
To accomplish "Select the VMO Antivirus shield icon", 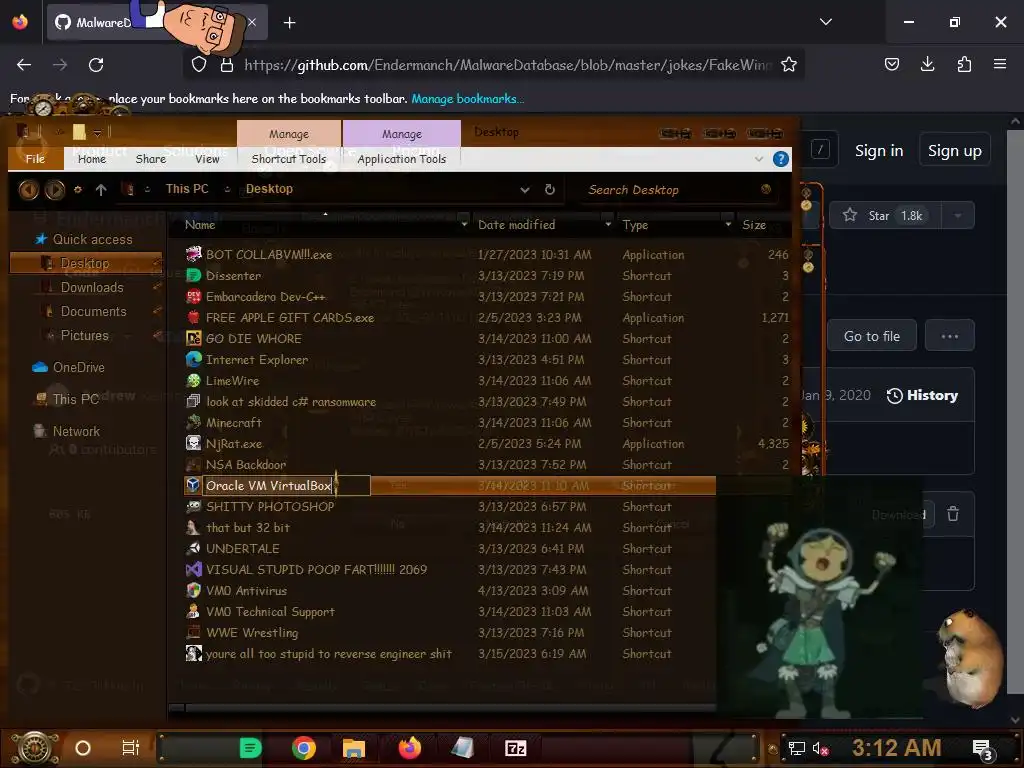I will [193, 590].
